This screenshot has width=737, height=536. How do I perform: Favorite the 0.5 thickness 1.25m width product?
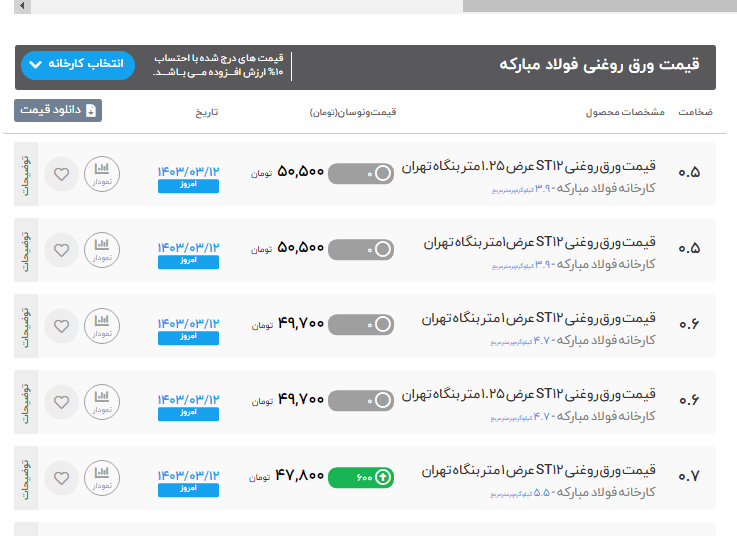[x=62, y=173]
